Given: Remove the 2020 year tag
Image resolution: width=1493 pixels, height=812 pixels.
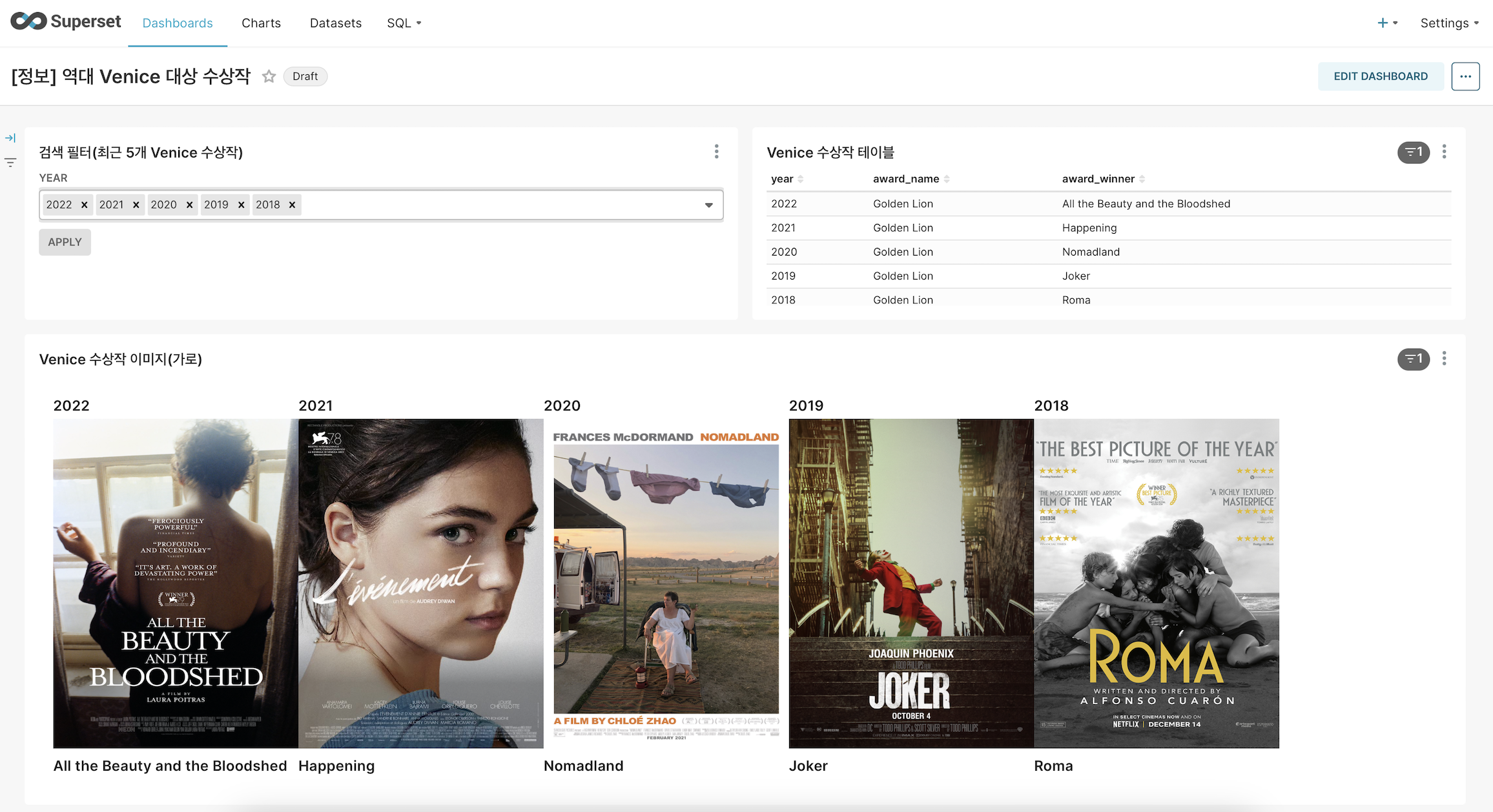Looking at the screenshot, I should [x=189, y=205].
